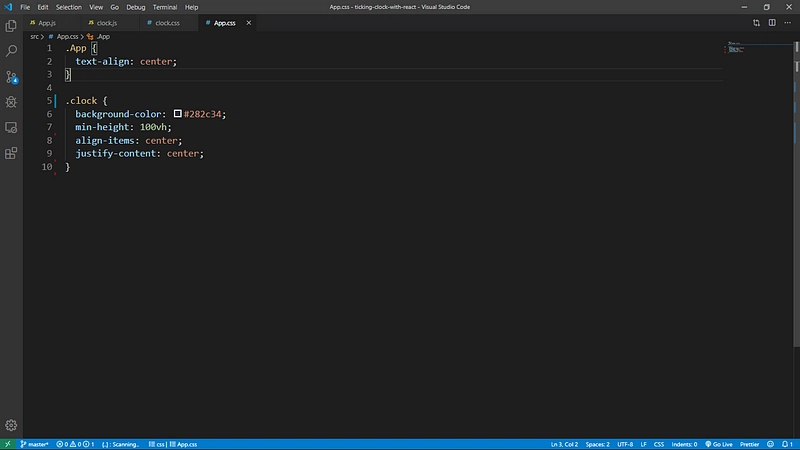Image resolution: width=800 pixels, height=450 pixels.
Task: Click the master branch indicator
Action: click(34, 444)
